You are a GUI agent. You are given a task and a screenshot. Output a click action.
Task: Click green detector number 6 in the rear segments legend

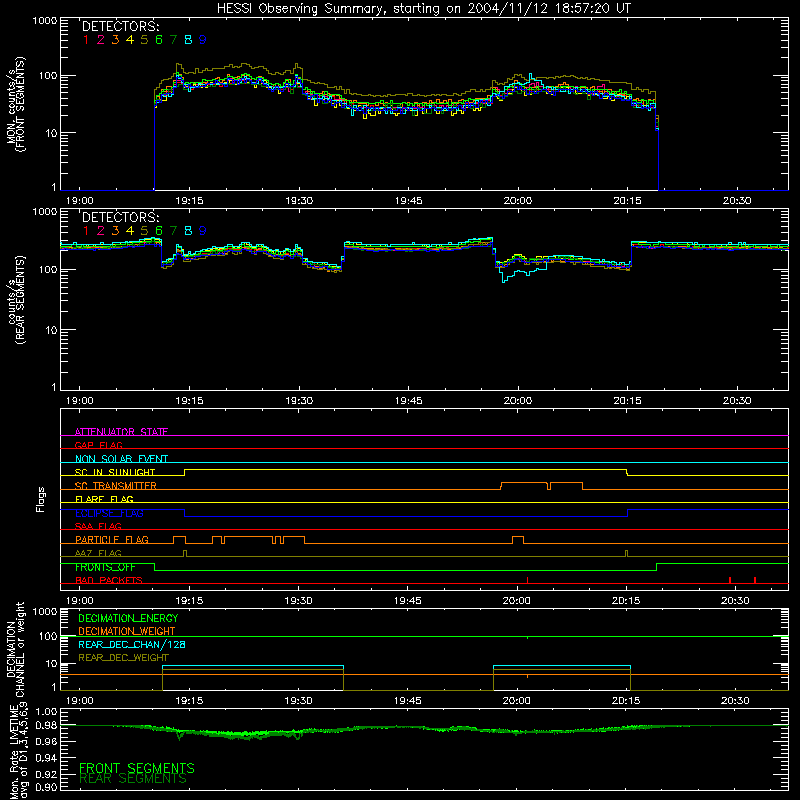[159, 231]
